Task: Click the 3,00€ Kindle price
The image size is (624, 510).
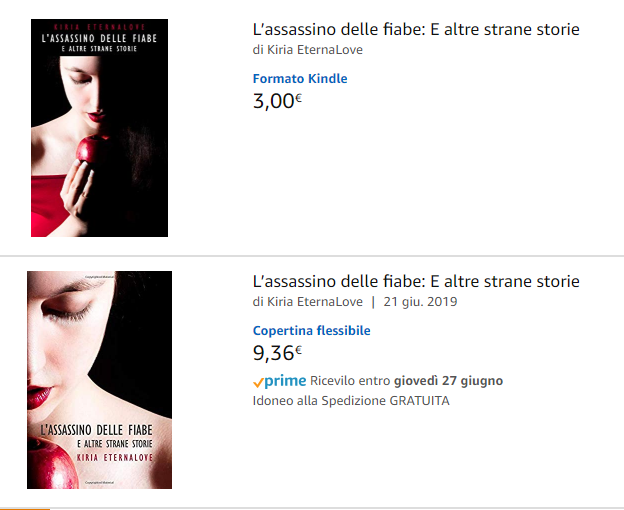Action: (277, 101)
